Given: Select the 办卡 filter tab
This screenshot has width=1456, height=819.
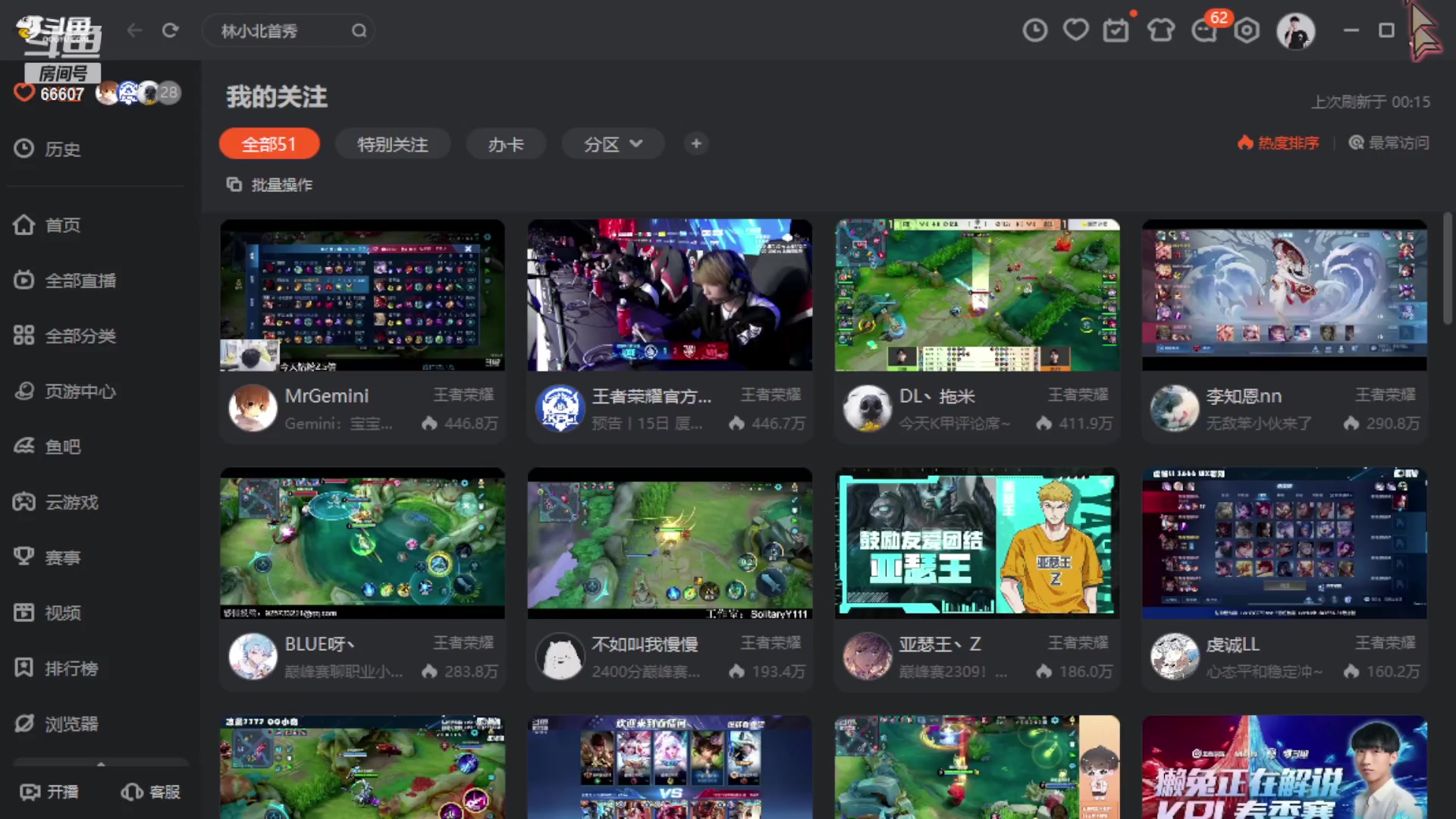Looking at the screenshot, I should pos(506,144).
